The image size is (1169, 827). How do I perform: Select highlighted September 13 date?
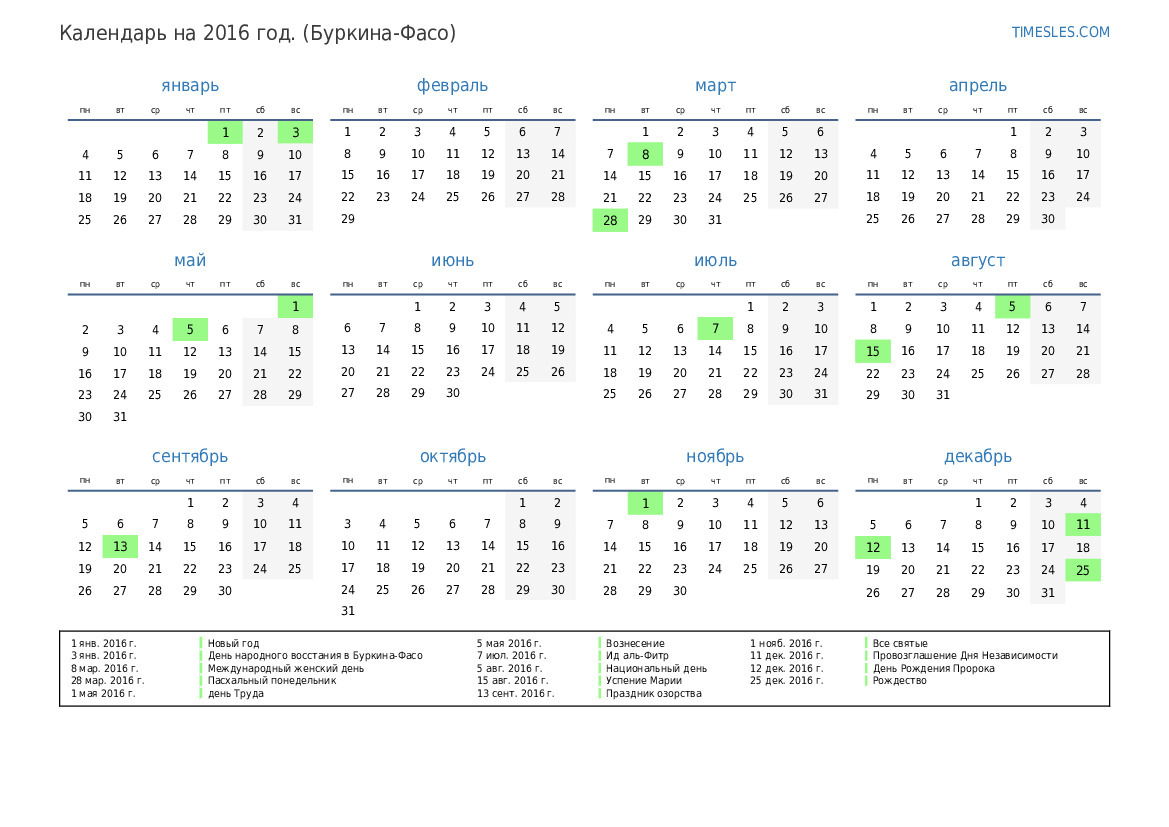point(120,546)
